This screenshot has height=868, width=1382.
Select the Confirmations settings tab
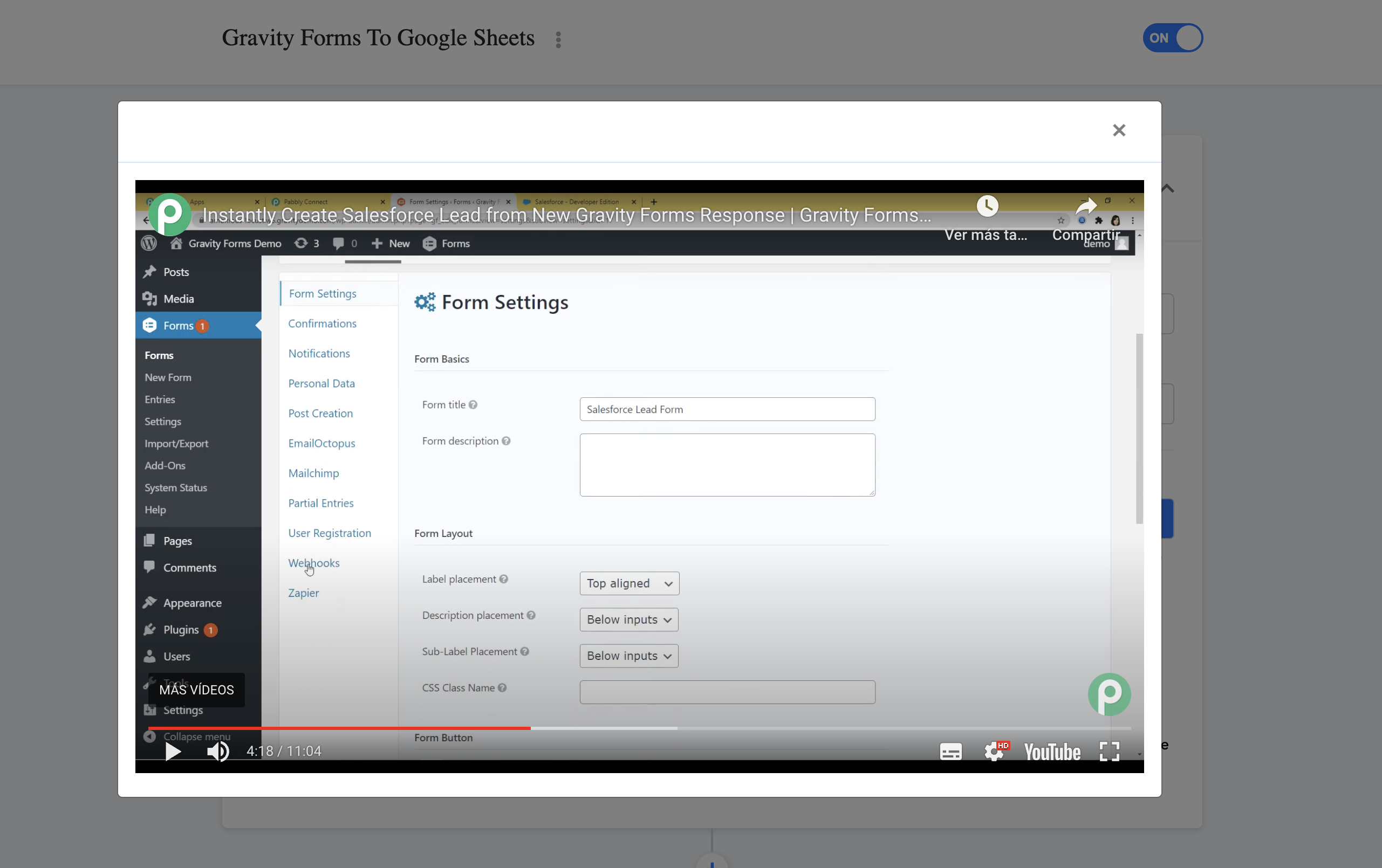point(322,323)
